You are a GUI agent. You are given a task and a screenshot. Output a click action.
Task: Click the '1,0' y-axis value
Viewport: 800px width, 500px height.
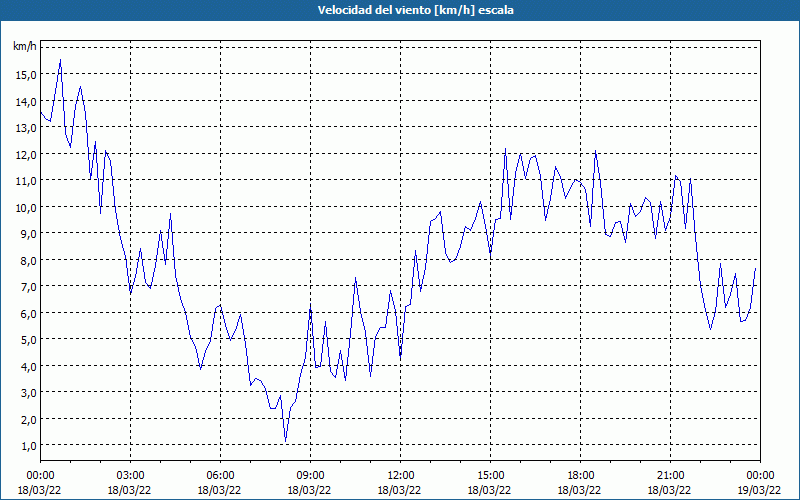pos(28,446)
